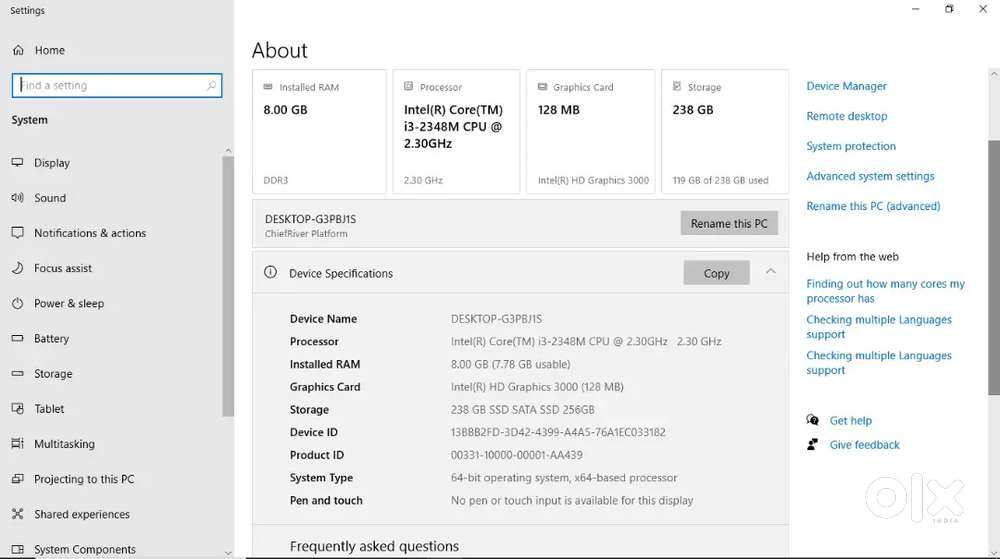Screen dimensions: 1000x559
Task: Click Product ID value 00331-10000-00001-AA439
Action: tap(517, 455)
